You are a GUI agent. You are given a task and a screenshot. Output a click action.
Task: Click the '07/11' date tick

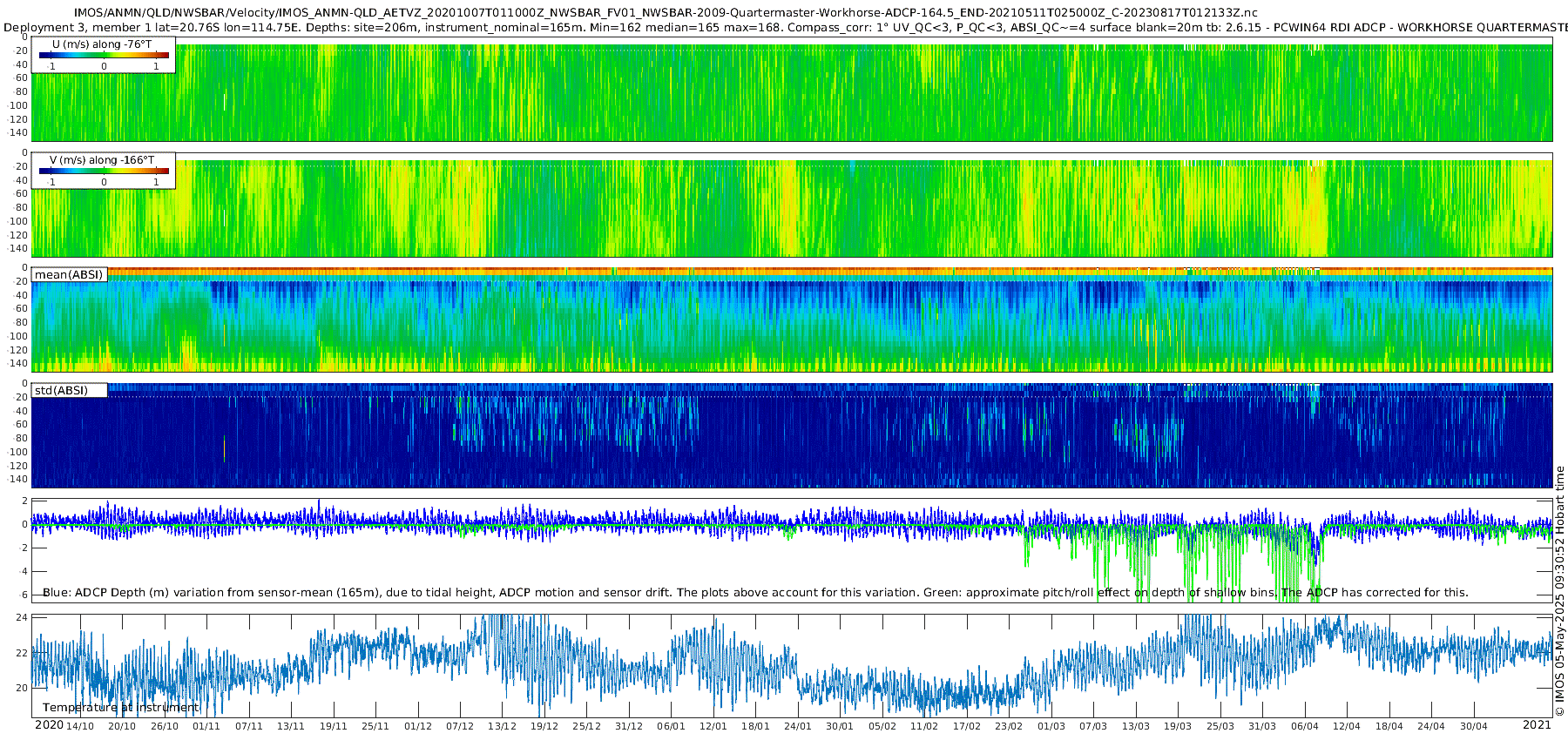pos(249,726)
